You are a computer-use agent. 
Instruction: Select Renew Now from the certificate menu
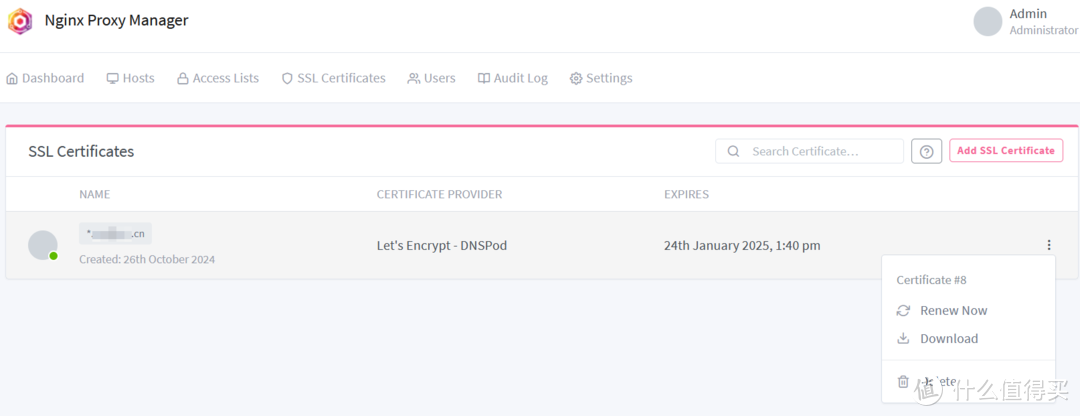(953, 311)
